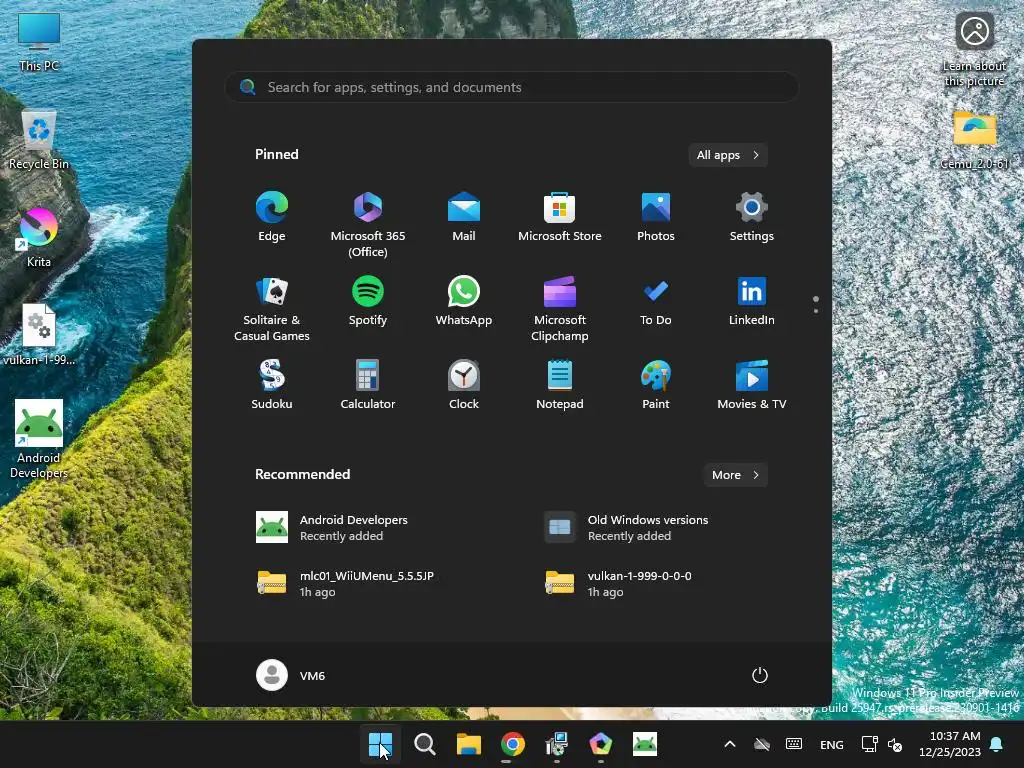This screenshot has height=768, width=1024.
Task: Show hidden system tray icons
Action: [730, 744]
